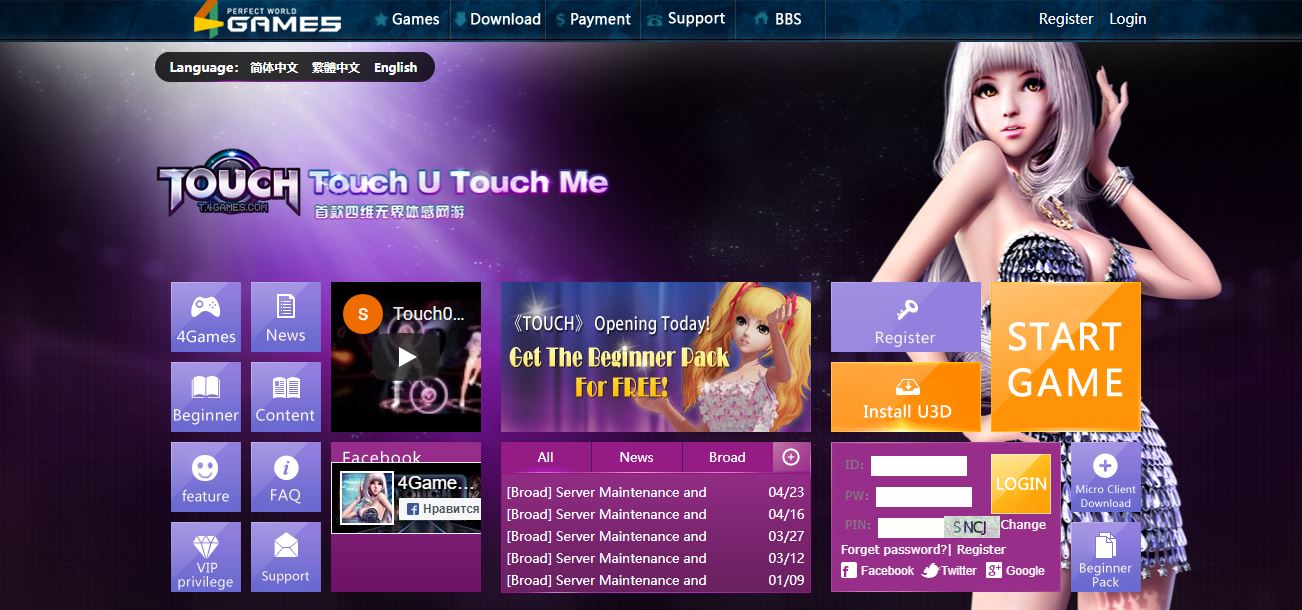Play the Touch video
The height and width of the screenshot is (610, 1302).
pyautogui.click(x=406, y=357)
